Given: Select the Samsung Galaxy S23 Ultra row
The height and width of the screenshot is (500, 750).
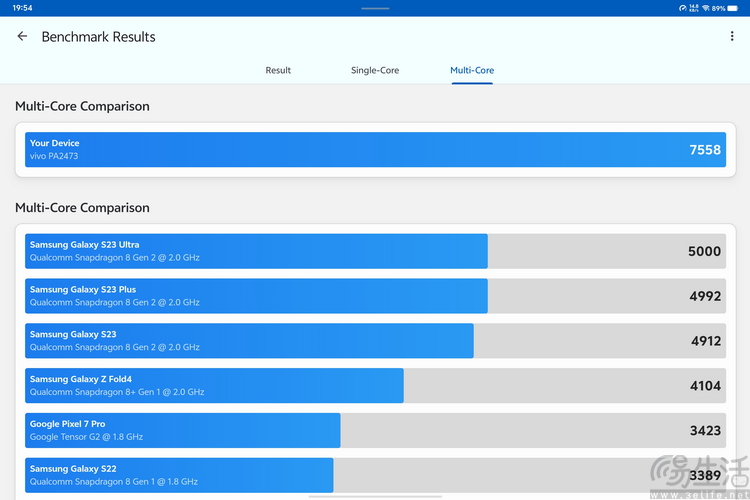Looking at the screenshot, I should (375, 251).
